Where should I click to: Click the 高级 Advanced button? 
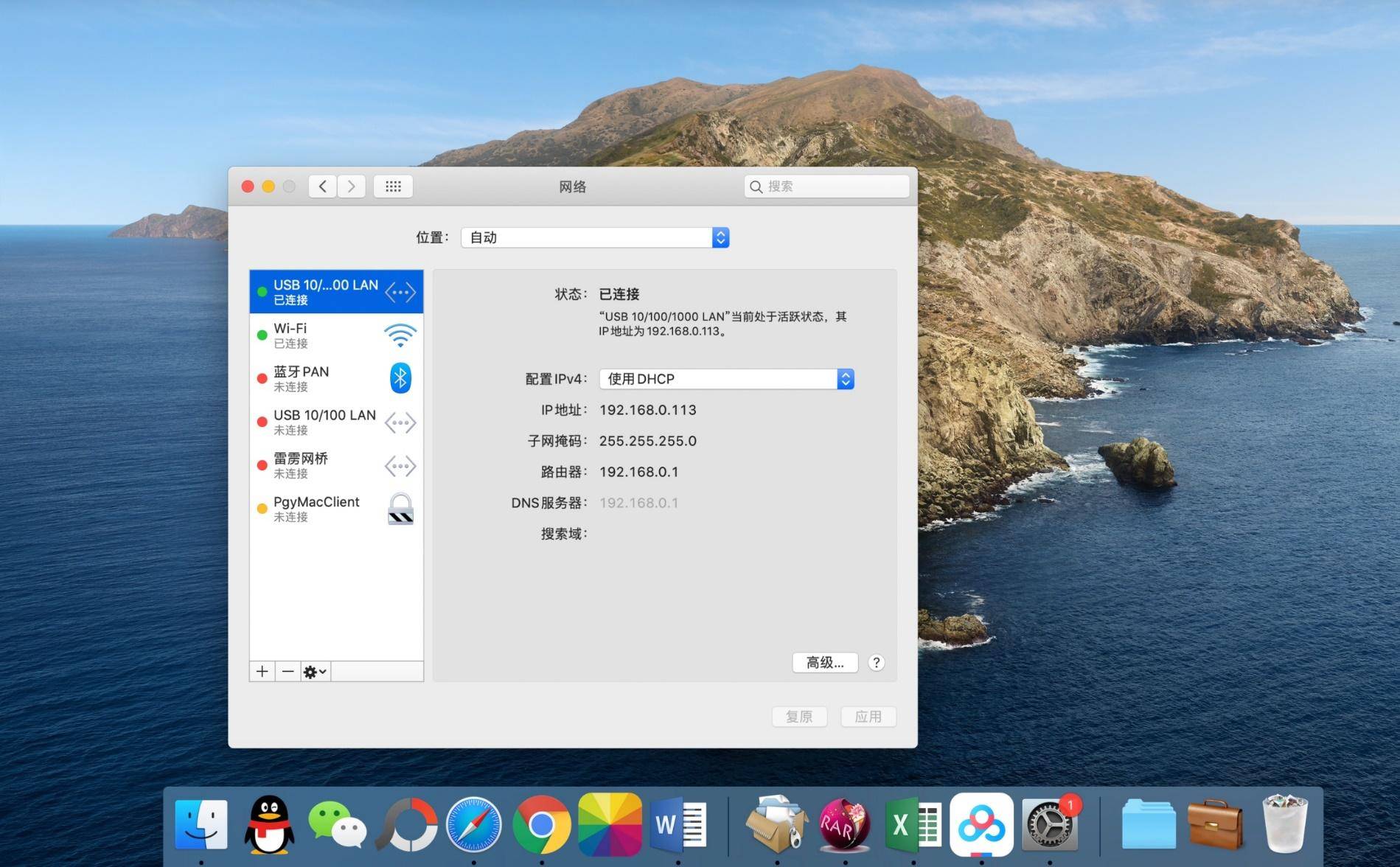(x=824, y=662)
